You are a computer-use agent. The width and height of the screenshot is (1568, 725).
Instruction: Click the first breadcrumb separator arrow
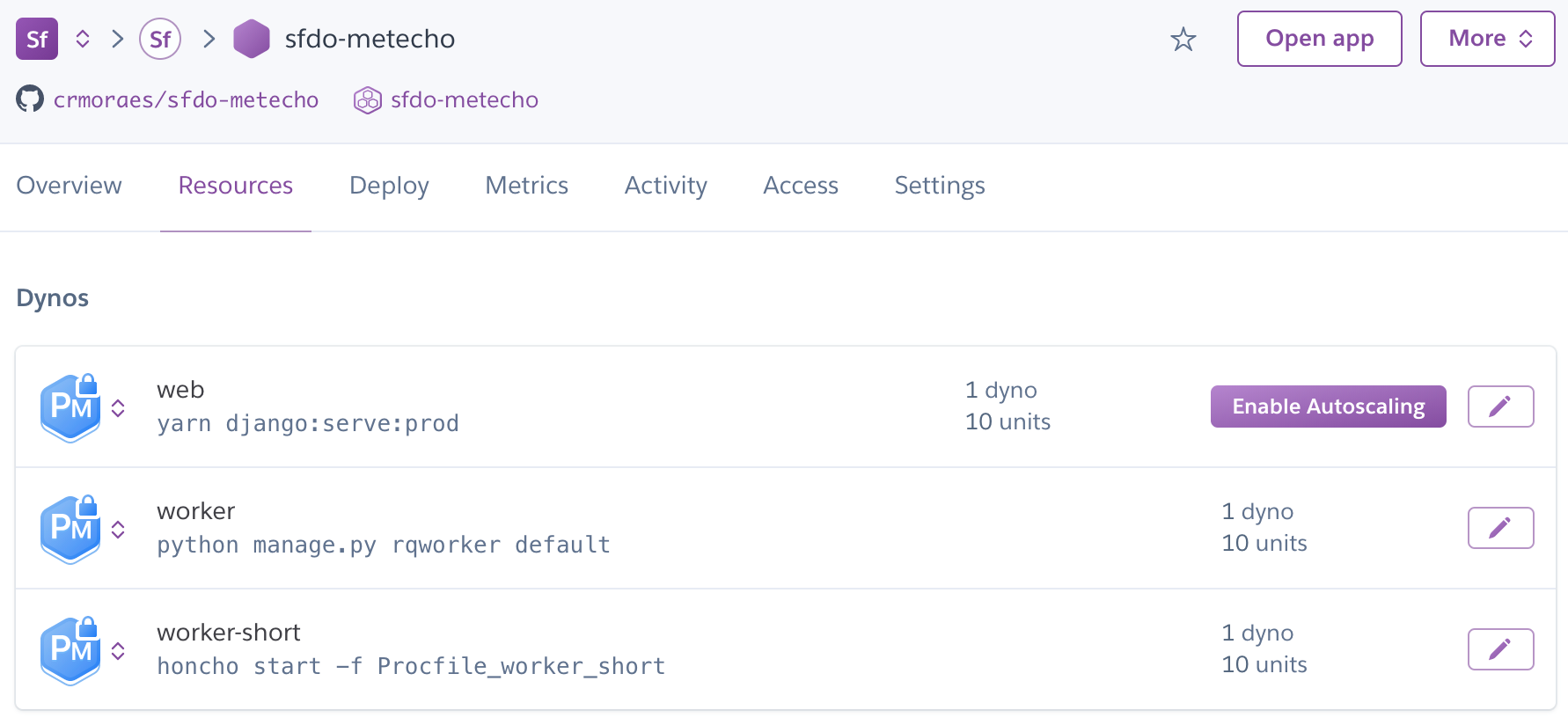pyautogui.click(x=117, y=39)
